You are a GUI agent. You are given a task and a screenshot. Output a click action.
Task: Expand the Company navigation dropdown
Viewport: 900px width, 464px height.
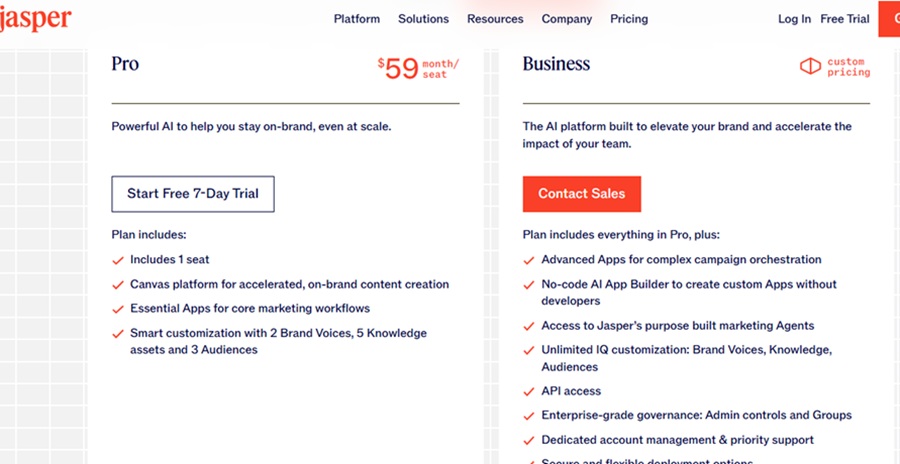pos(567,19)
